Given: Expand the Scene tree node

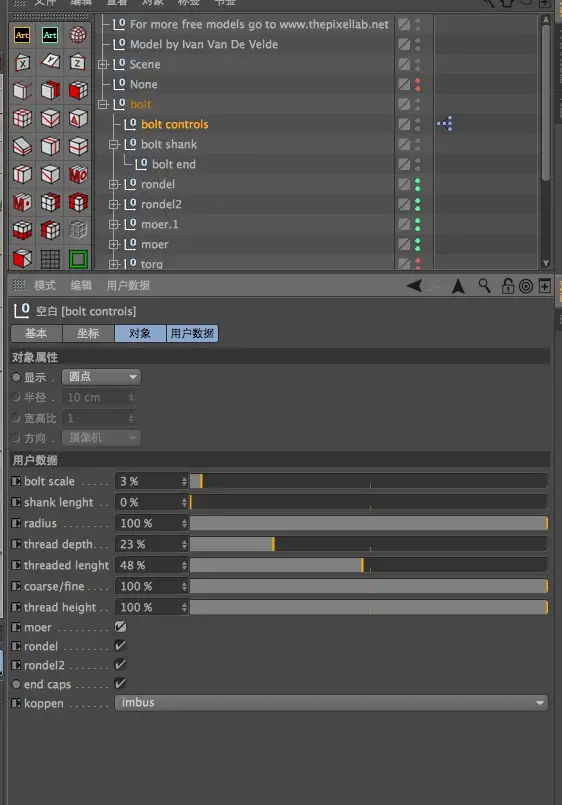Looking at the screenshot, I should [x=103, y=65].
